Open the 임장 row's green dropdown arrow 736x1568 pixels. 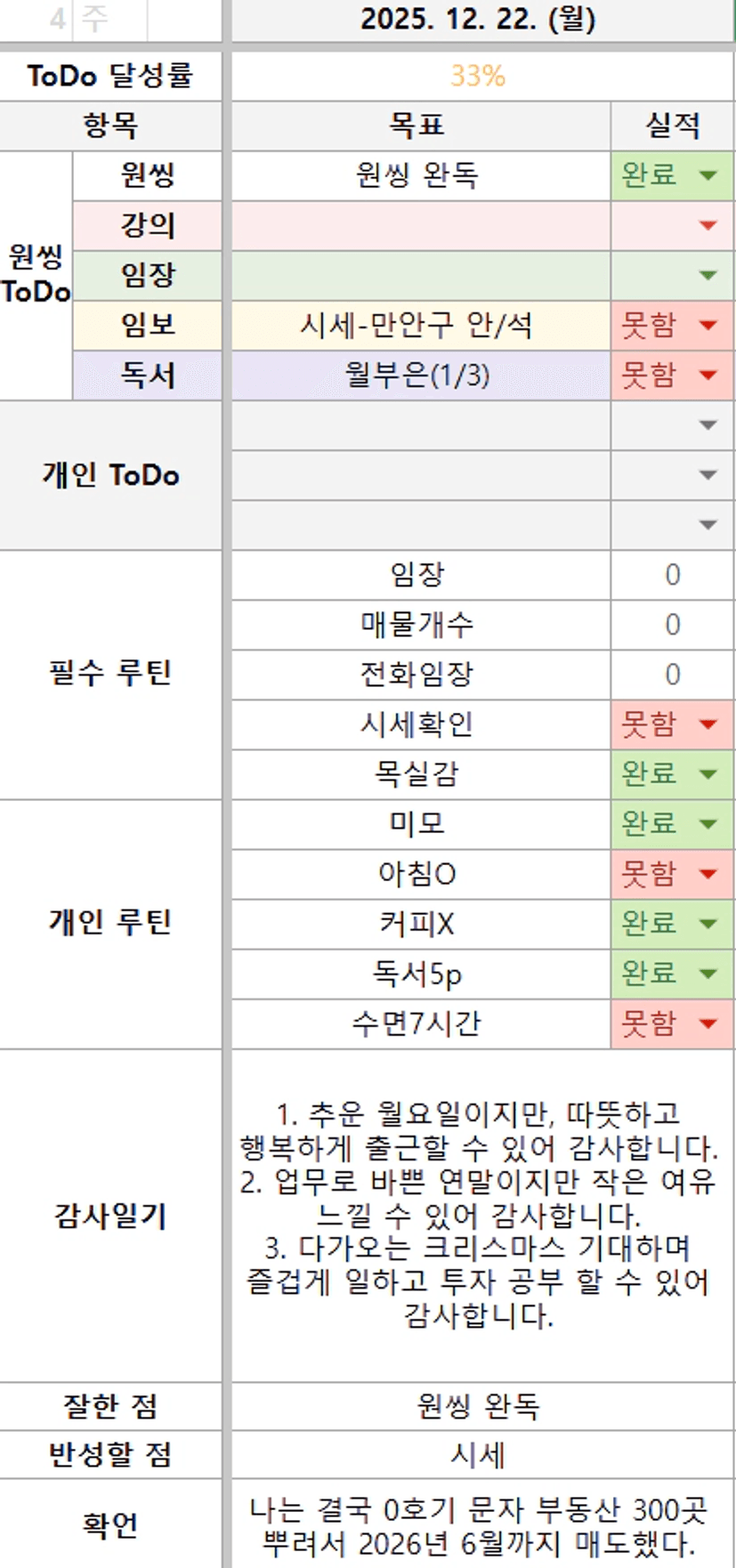coord(708,275)
